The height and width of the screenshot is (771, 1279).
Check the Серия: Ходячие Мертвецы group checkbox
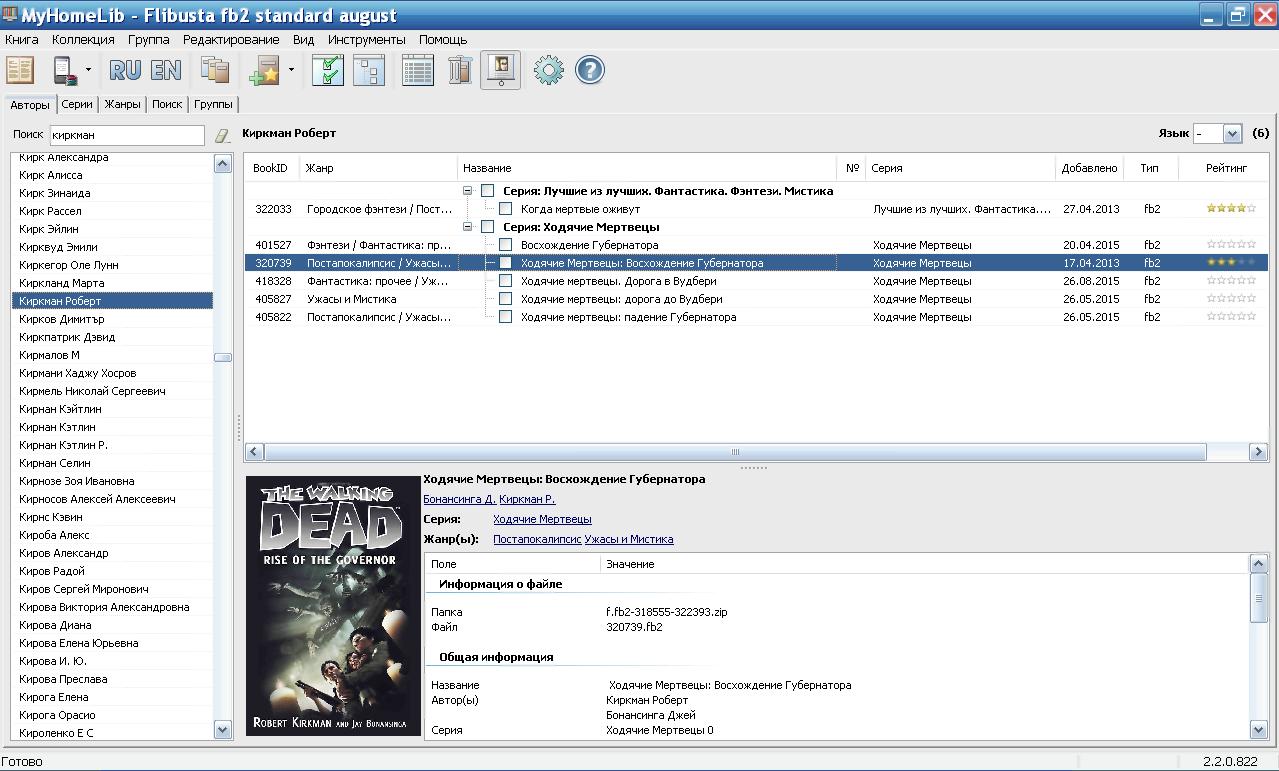487,227
